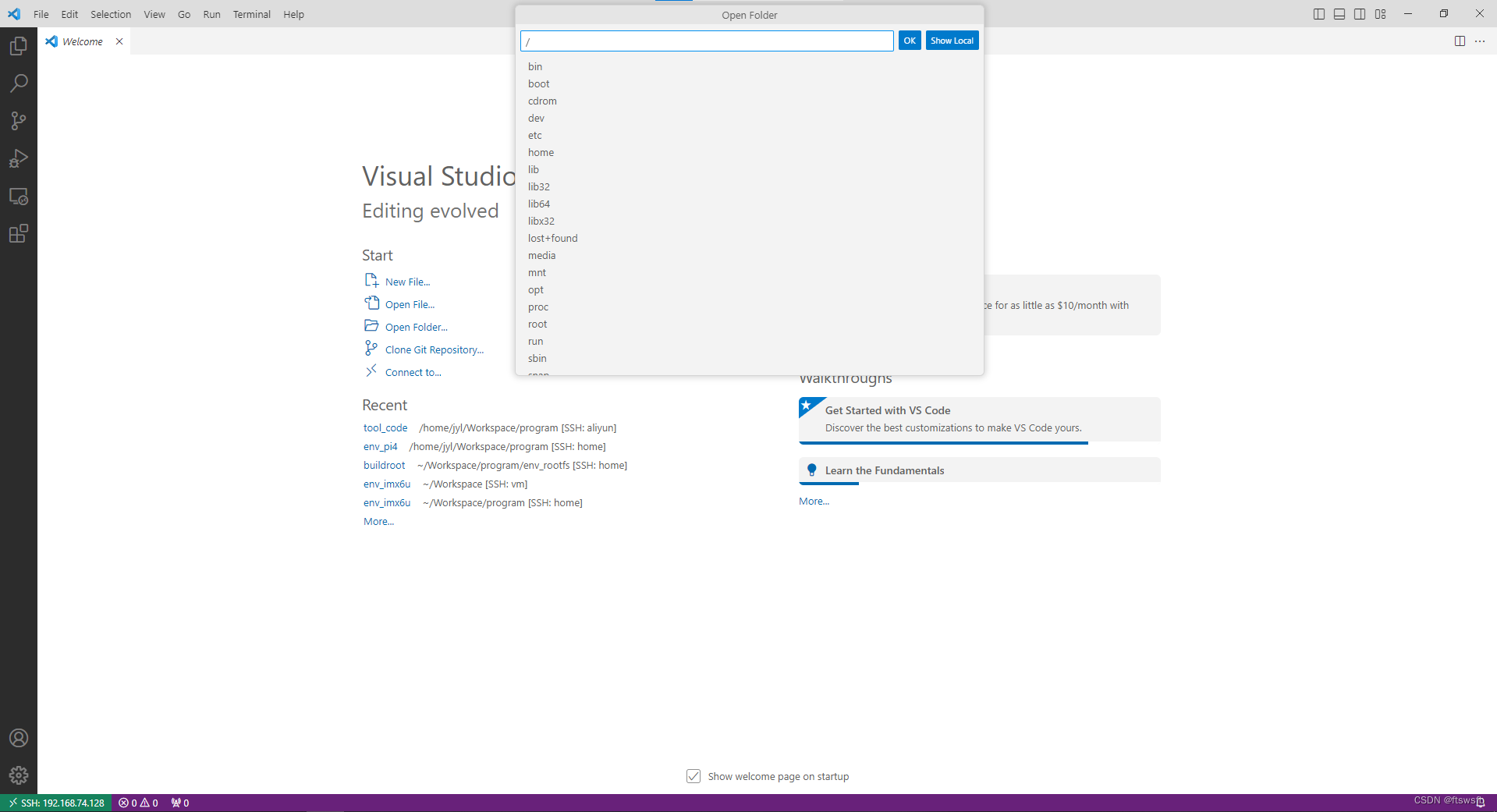This screenshot has width=1497, height=812.
Task: Click the New File... link
Action: coord(407,282)
